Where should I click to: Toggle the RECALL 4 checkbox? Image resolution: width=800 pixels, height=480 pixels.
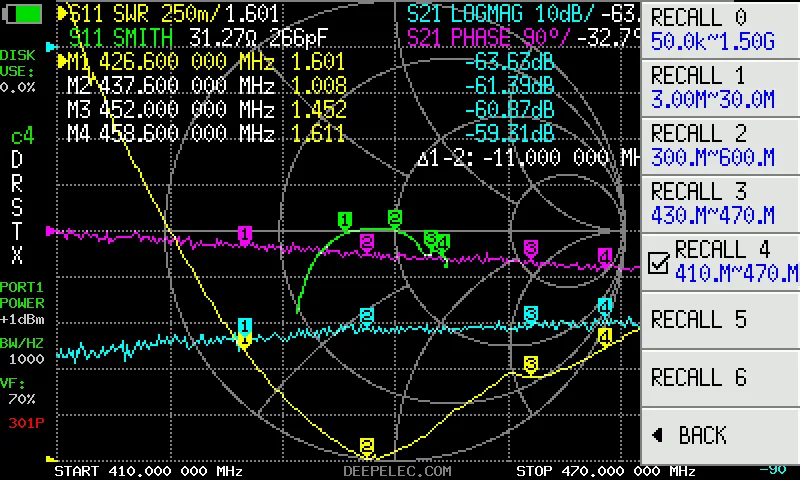click(659, 263)
